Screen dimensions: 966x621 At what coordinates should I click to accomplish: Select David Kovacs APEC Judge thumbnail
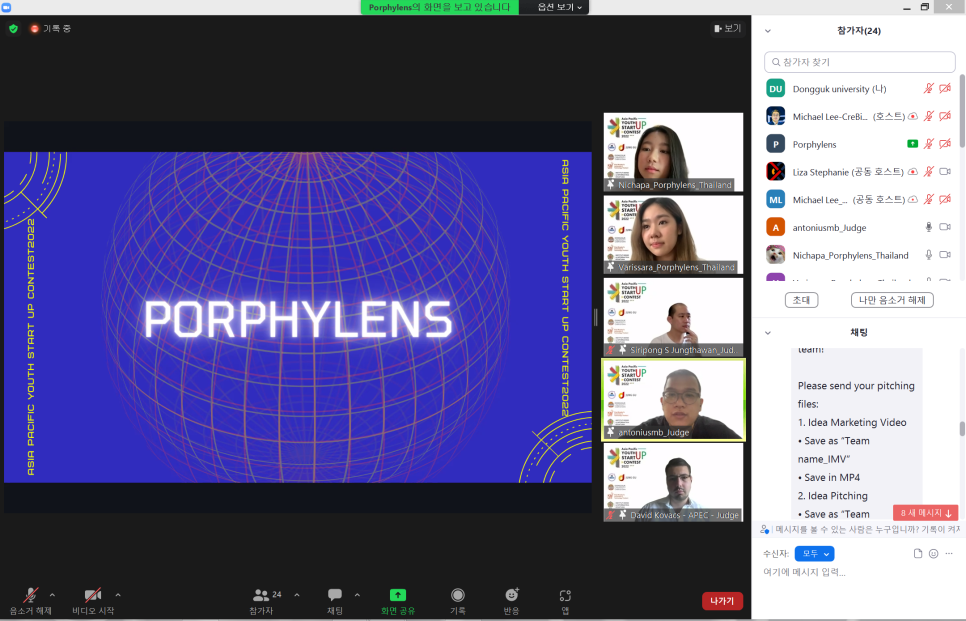673,482
